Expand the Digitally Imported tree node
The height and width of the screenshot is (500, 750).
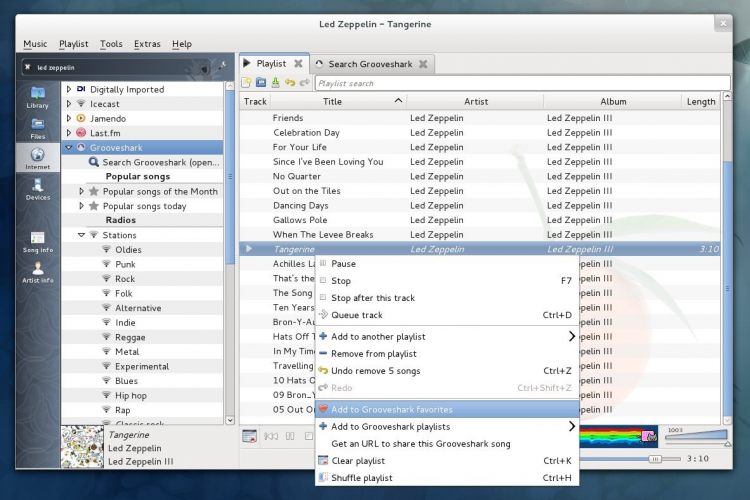(69, 90)
